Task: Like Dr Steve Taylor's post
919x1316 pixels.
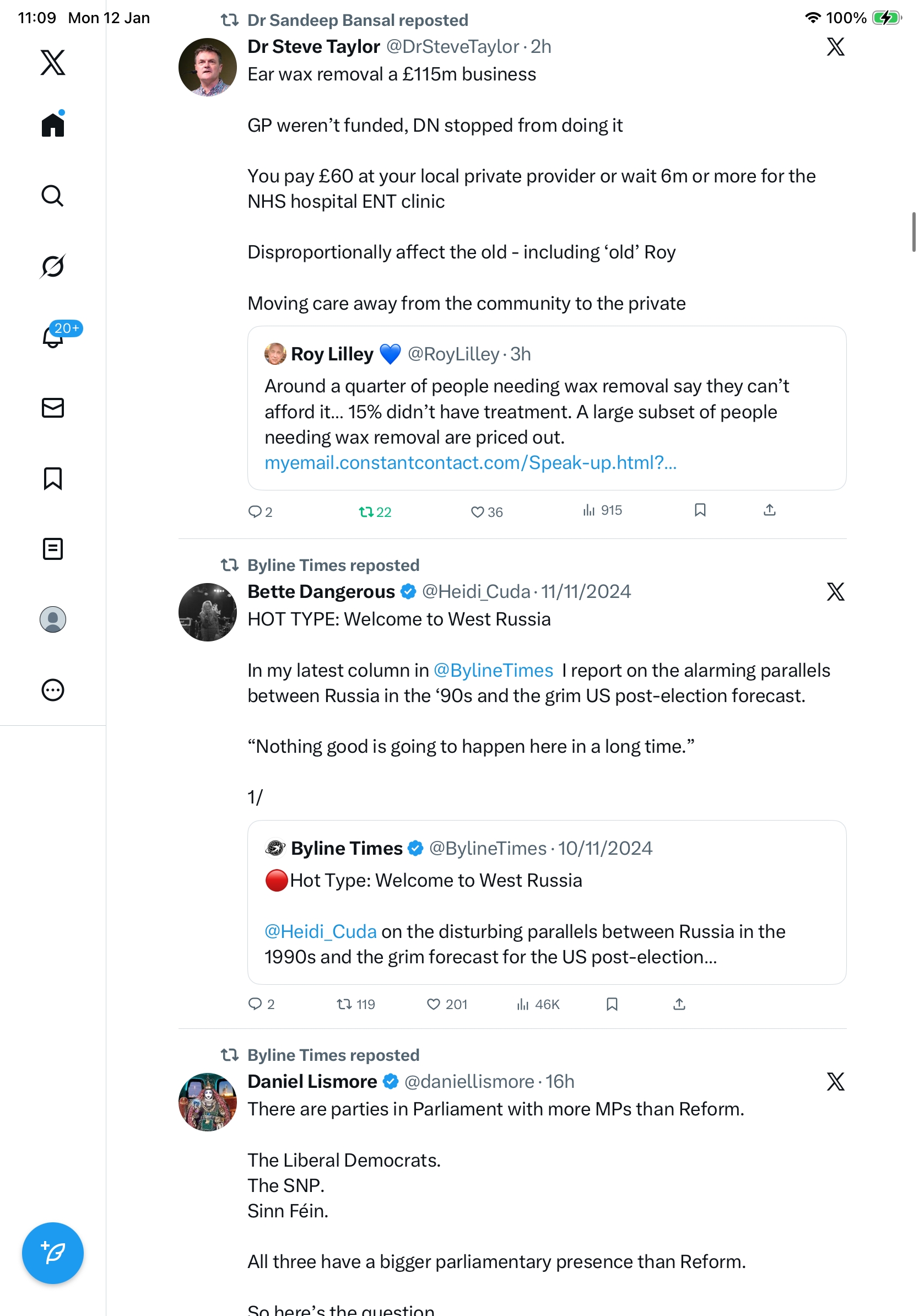Action: pyautogui.click(x=486, y=512)
